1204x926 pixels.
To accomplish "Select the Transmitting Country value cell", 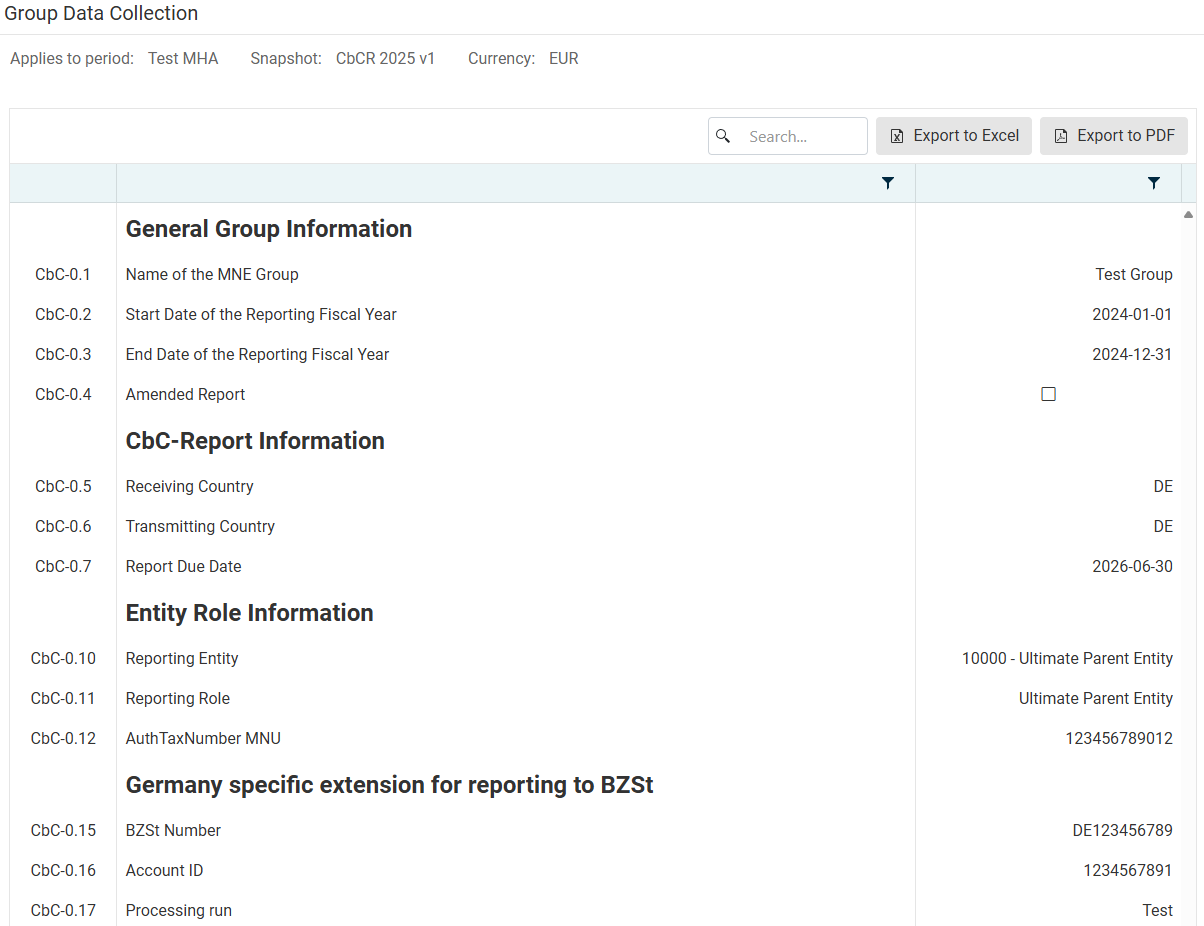I will pyautogui.click(x=1162, y=526).
